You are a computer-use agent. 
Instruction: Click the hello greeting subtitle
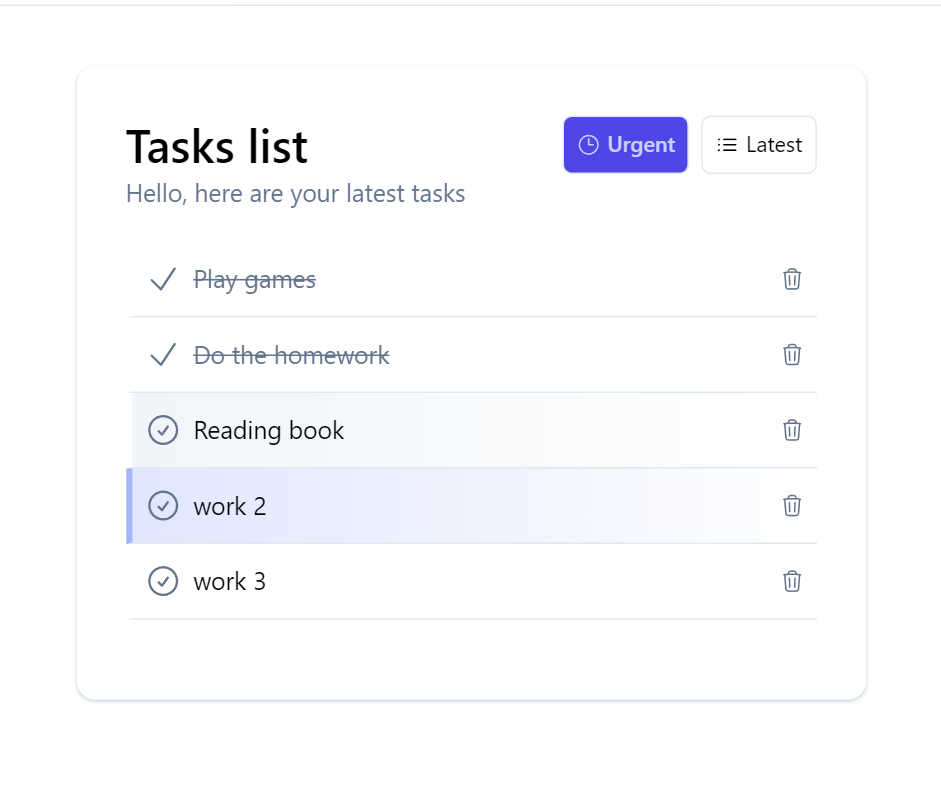point(297,193)
